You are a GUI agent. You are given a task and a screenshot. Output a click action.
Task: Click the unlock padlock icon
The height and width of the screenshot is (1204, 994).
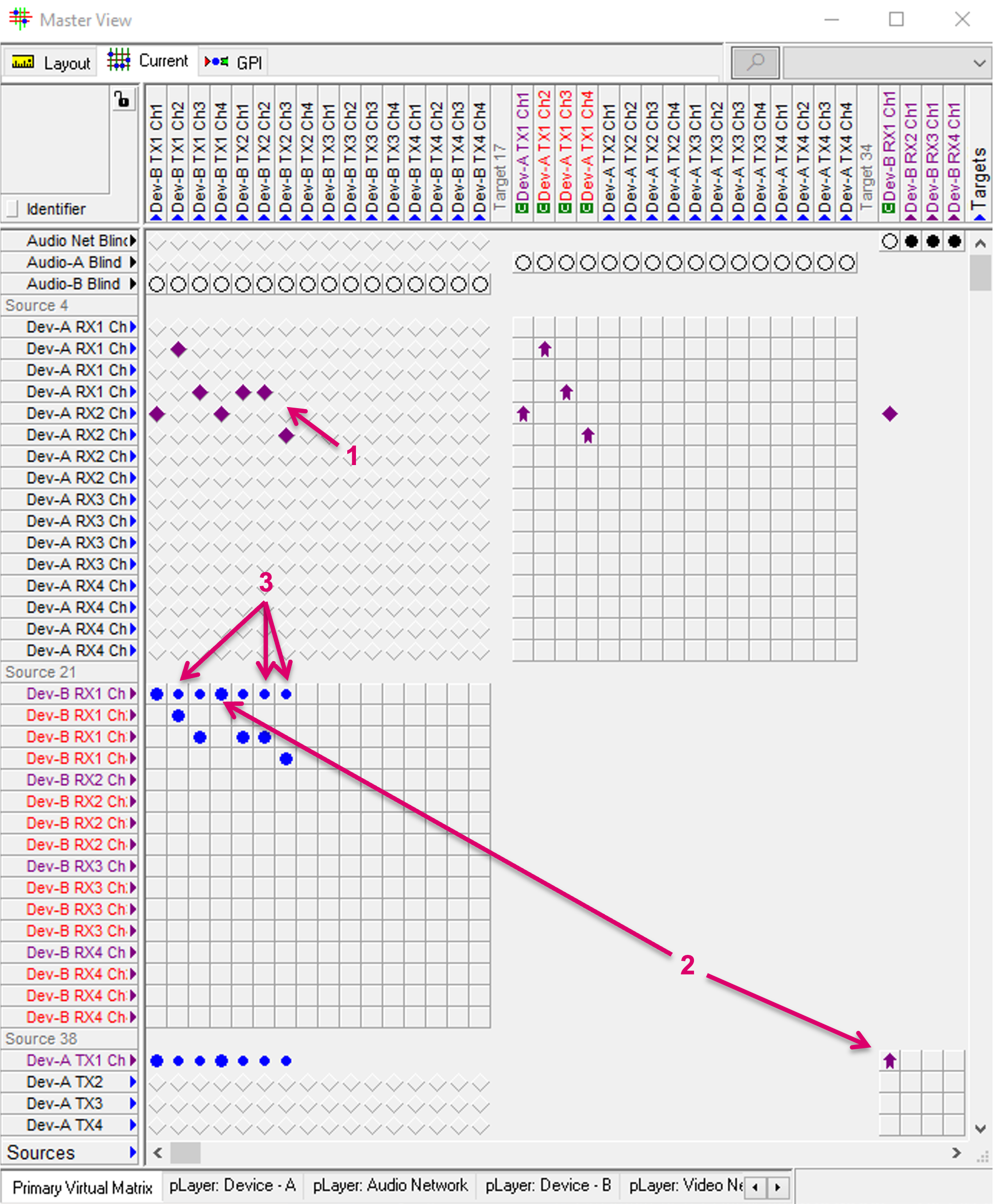pos(122,100)
